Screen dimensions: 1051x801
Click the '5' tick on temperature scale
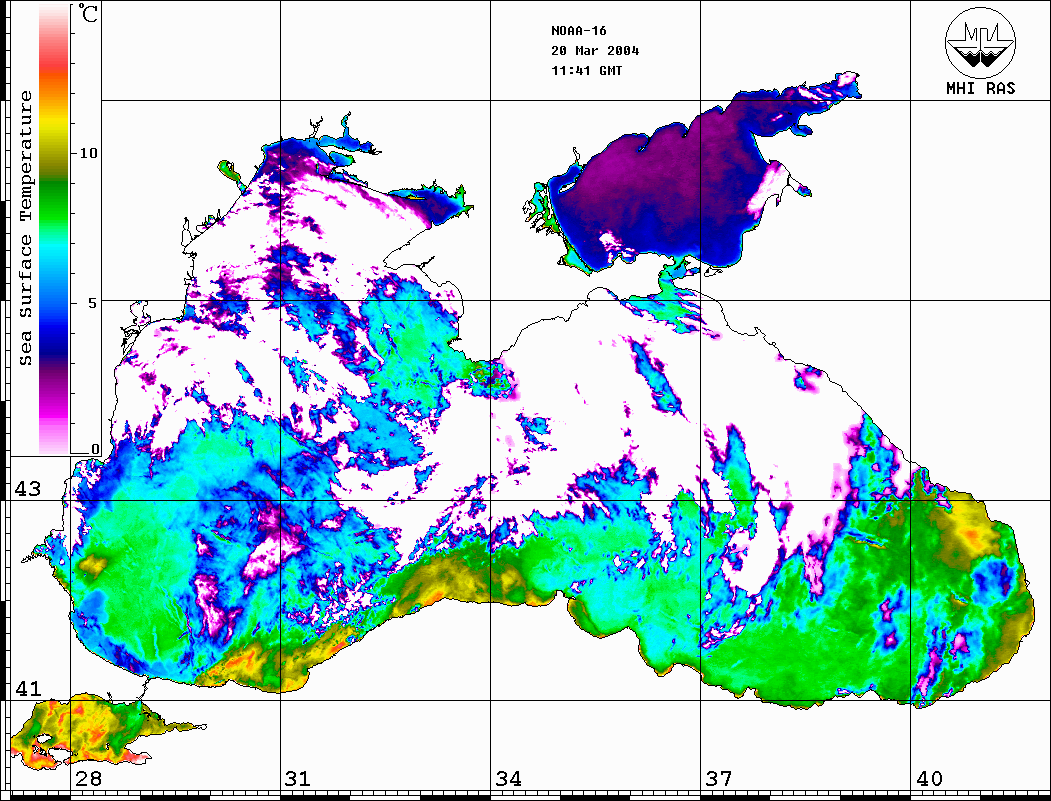click(93, 302)
